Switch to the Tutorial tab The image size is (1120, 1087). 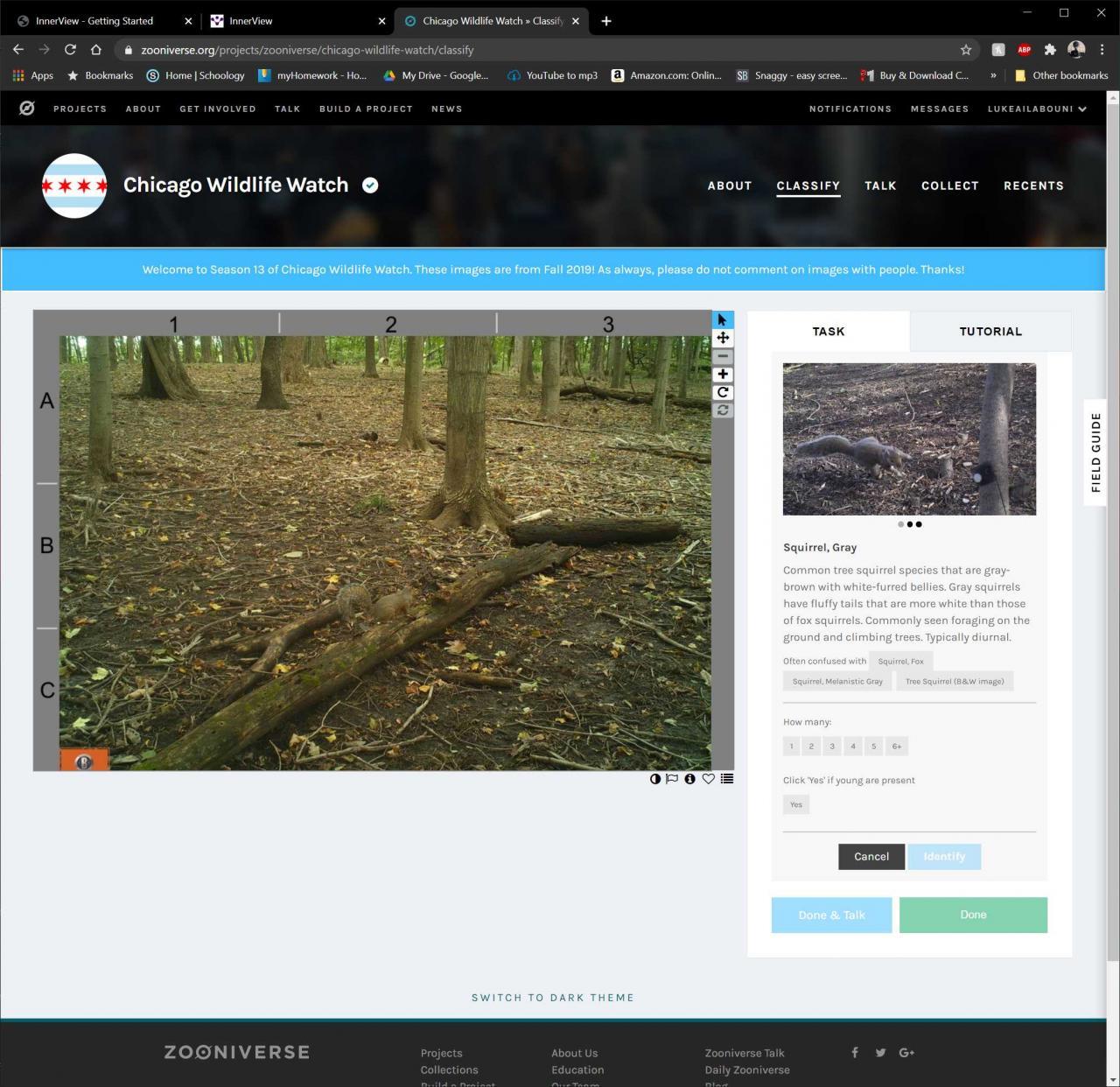[990, 332]
